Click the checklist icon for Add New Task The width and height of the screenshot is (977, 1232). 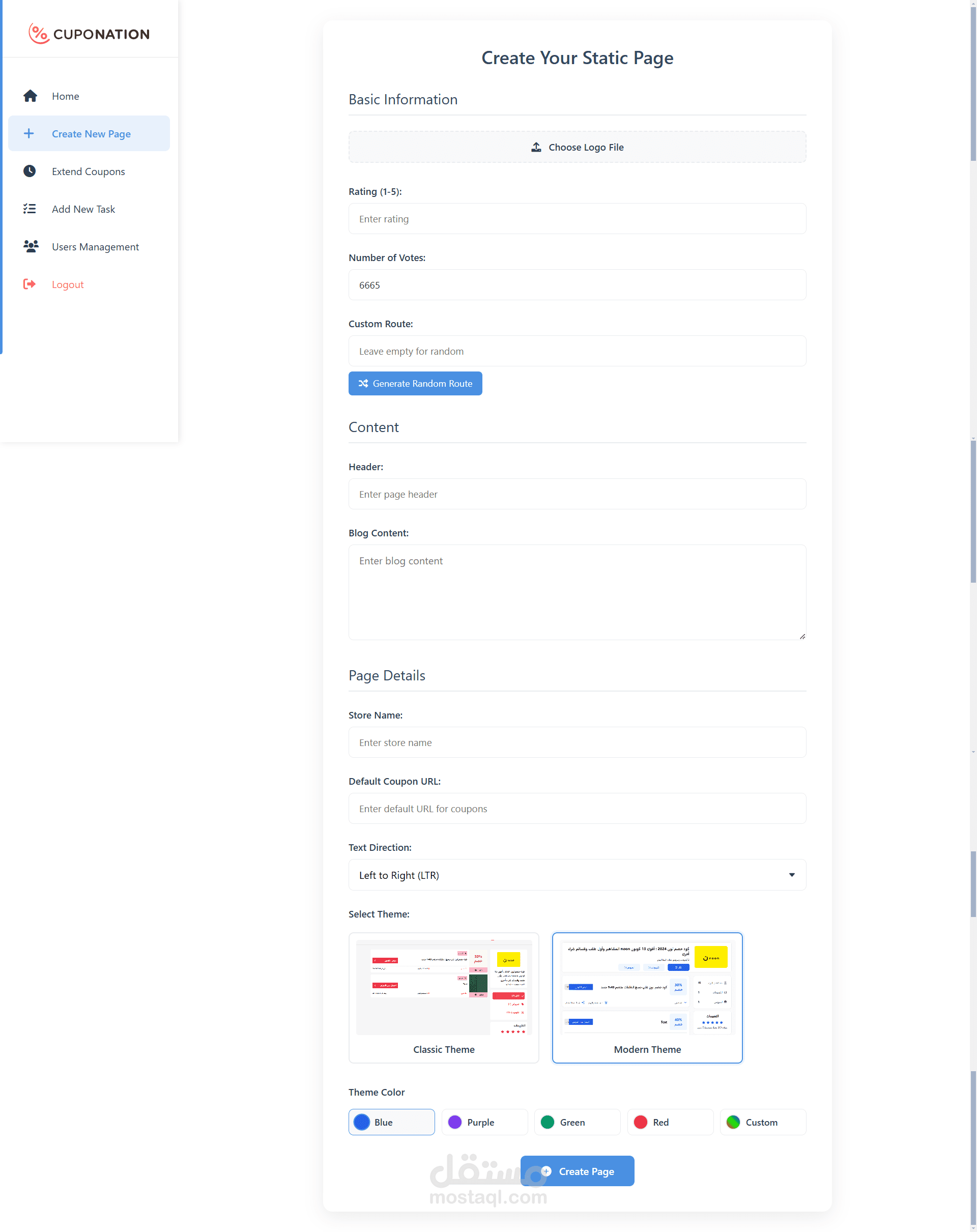click(30, 209)
